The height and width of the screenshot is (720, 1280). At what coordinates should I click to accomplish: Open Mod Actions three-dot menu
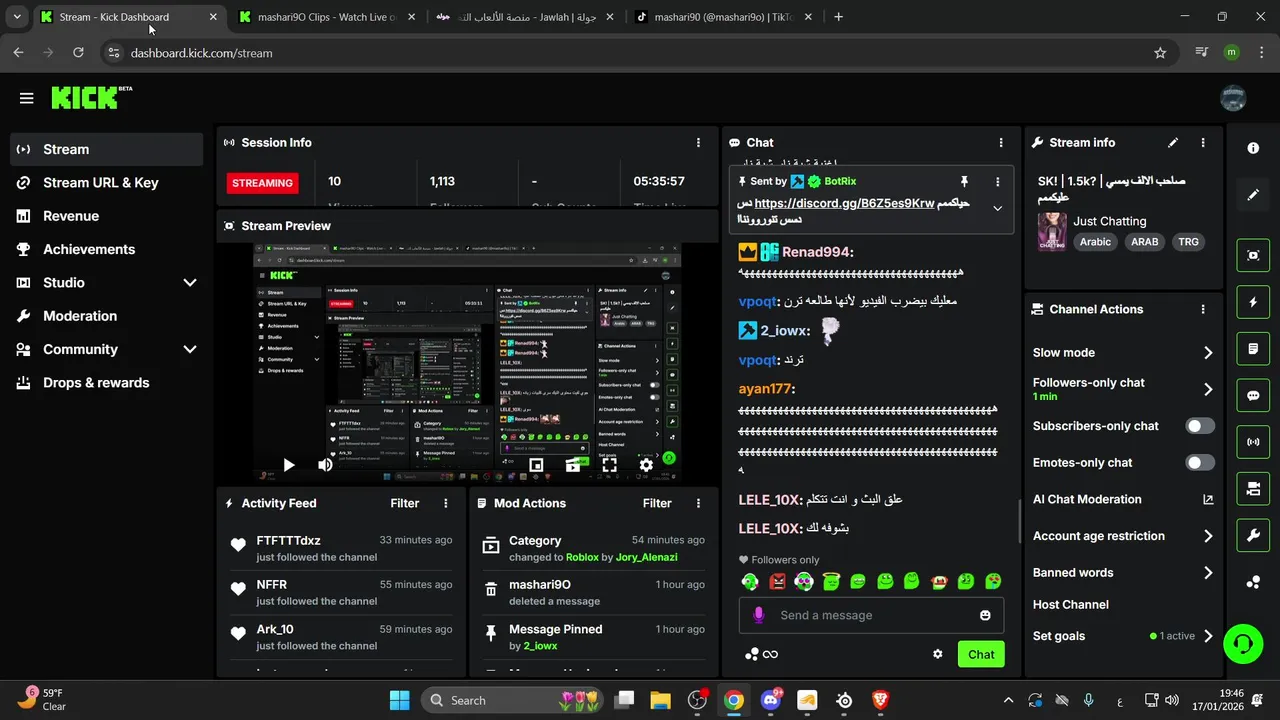[698, 504]
